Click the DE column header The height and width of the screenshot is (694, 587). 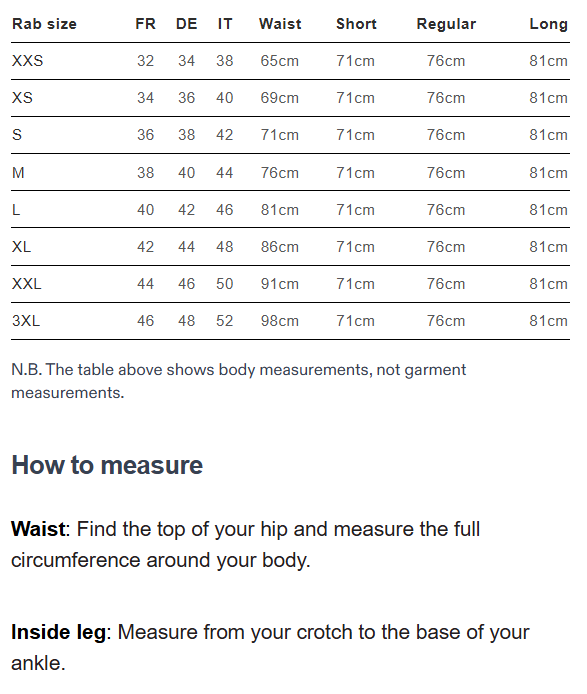pos(186,24)
